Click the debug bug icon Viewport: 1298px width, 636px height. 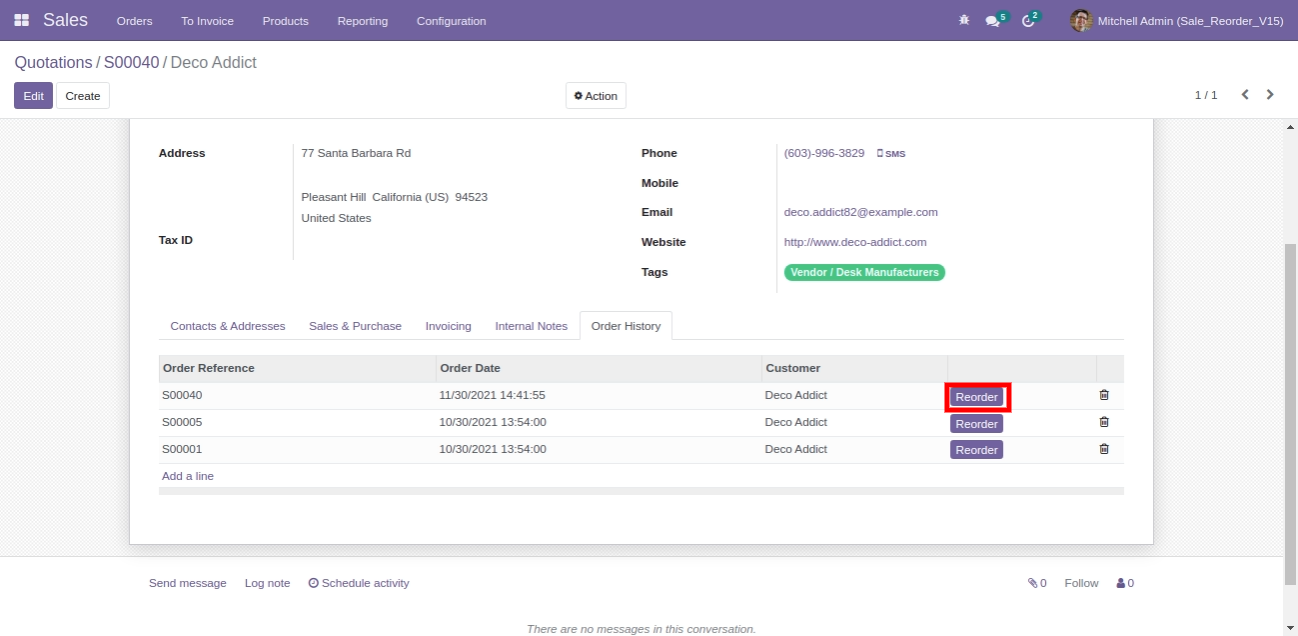pos(964,20)
